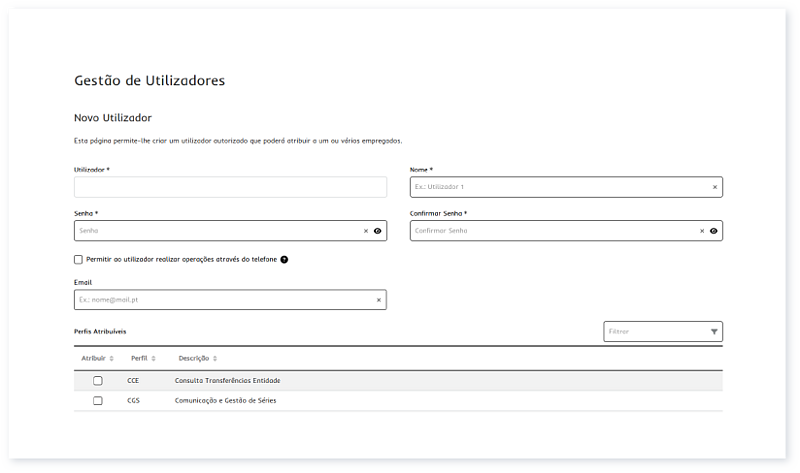Show the Senha password via eye icon
Screen dimensions: 800x473
[378, 231]
